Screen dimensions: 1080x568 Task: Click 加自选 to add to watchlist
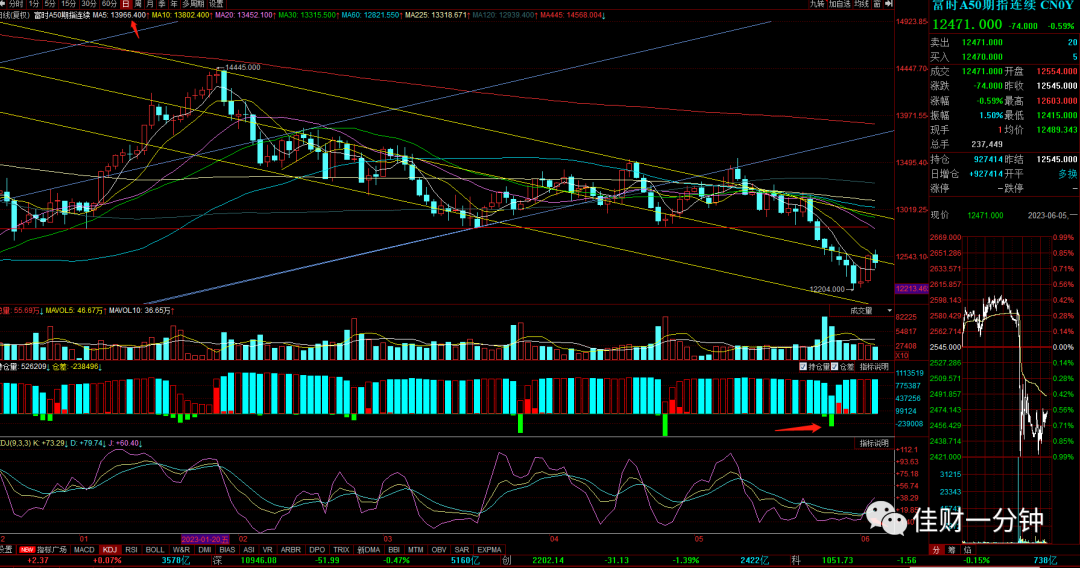839,4
